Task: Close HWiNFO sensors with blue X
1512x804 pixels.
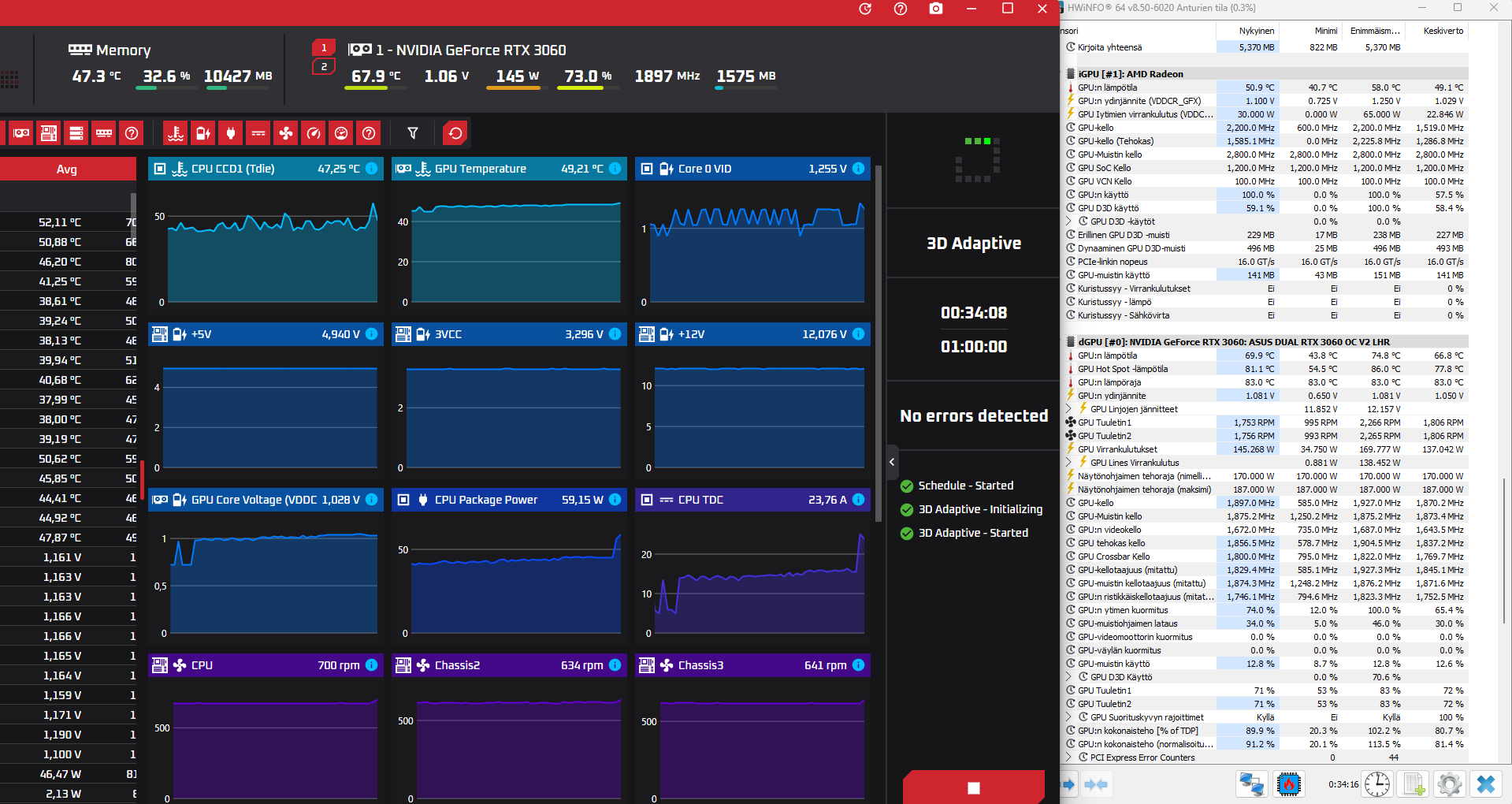Action: click(1486, 784)
